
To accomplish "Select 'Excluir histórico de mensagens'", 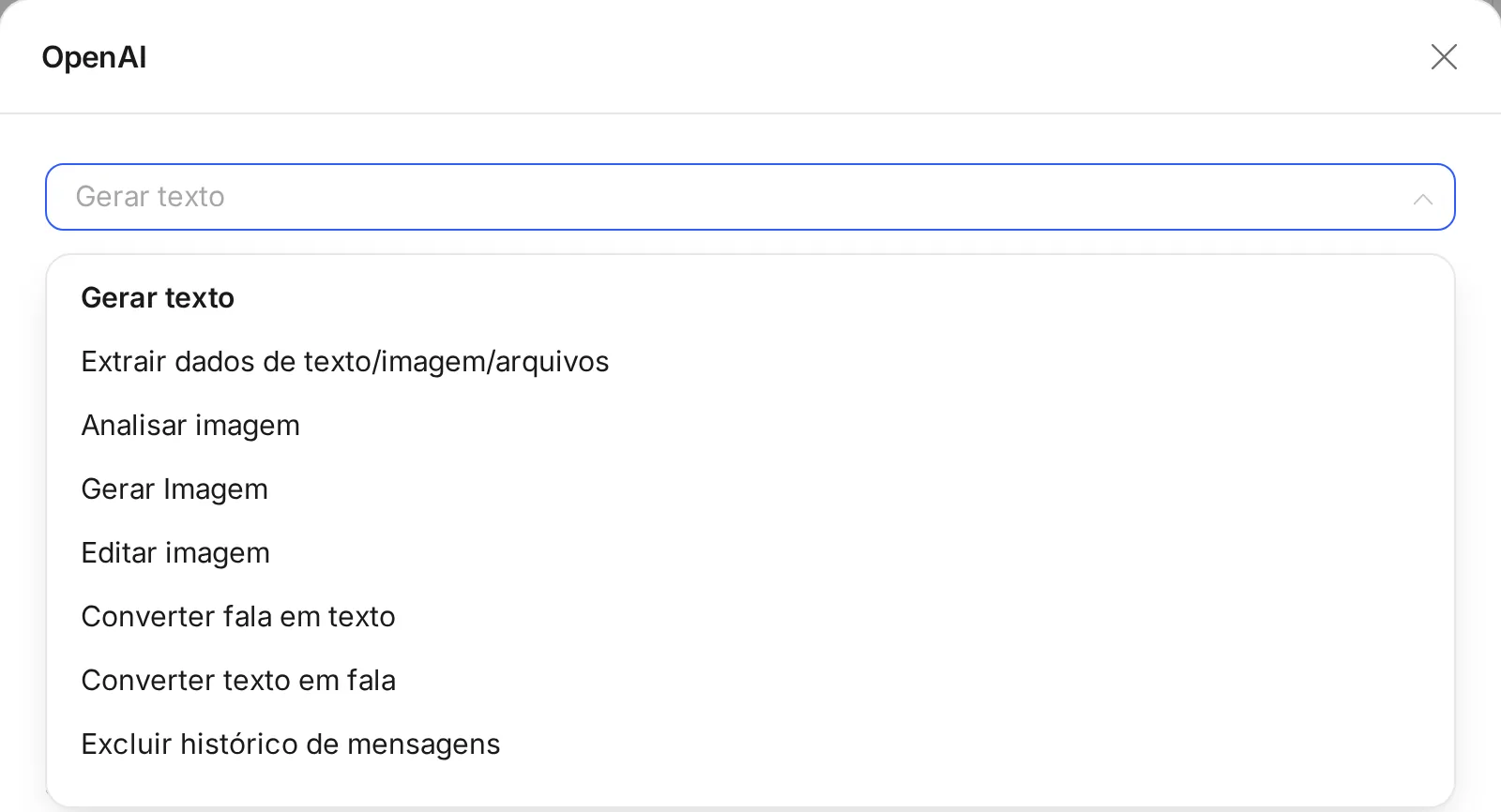I will tap(750, 744).
